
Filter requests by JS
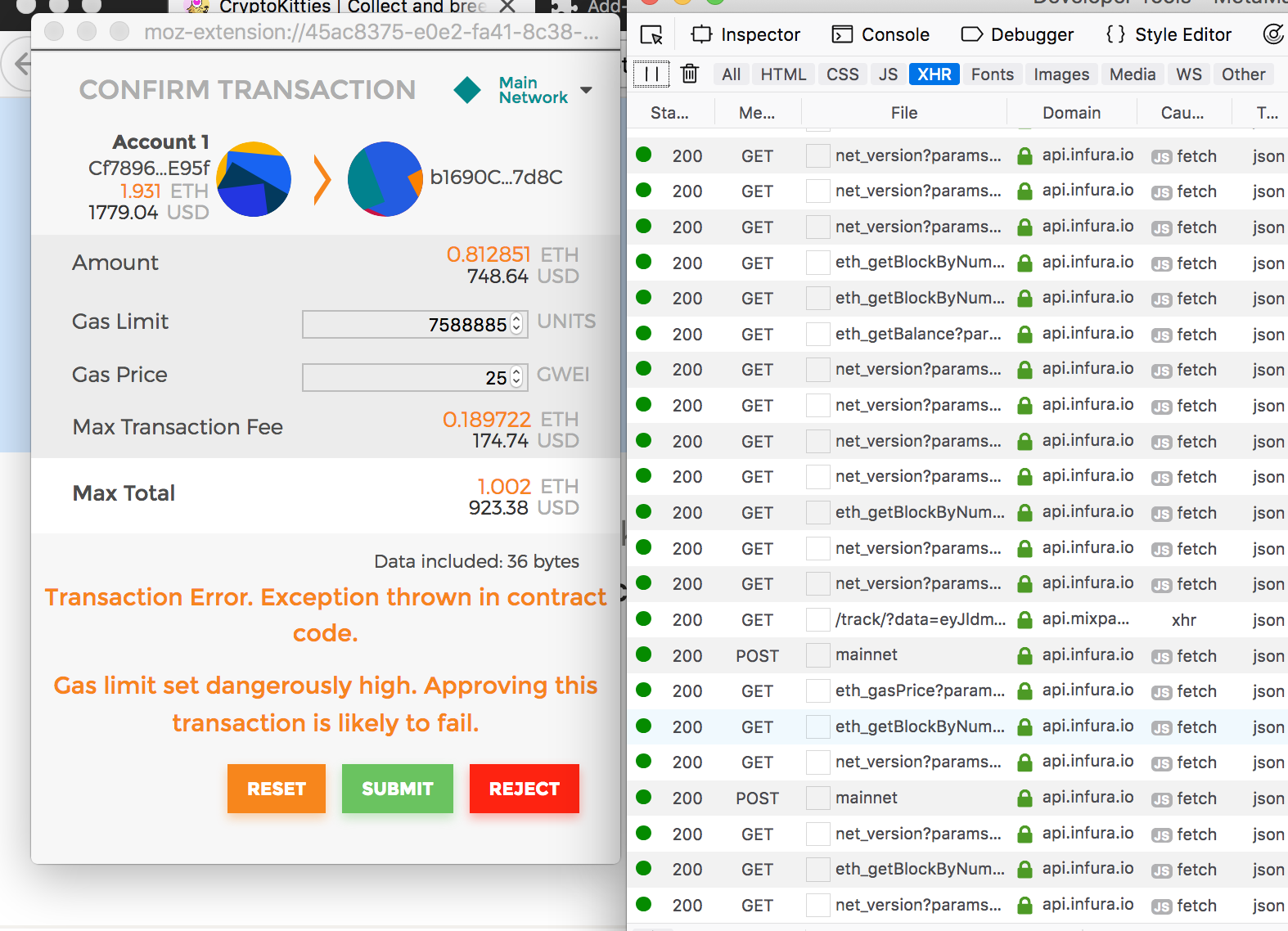[x=888, y=74]
